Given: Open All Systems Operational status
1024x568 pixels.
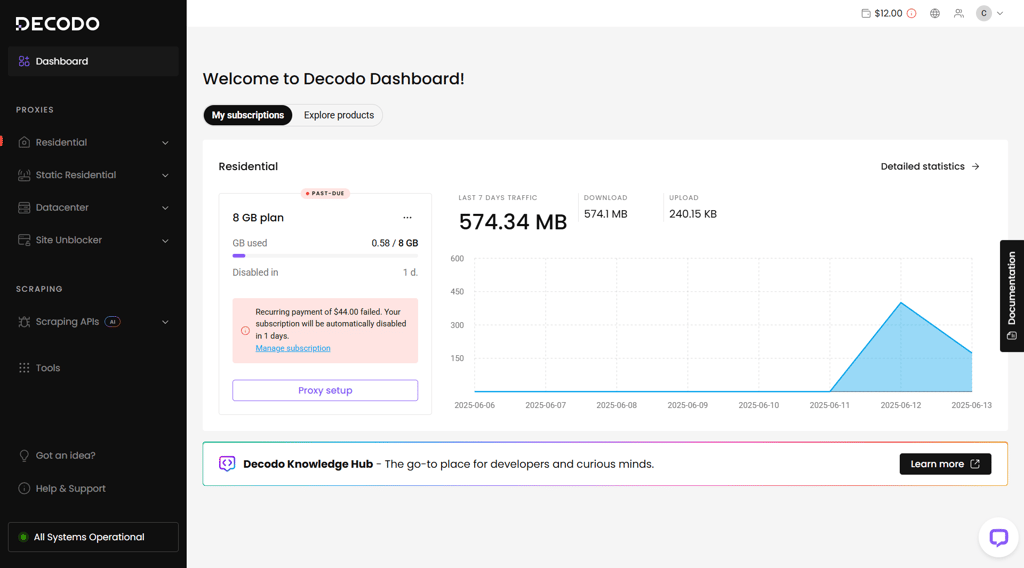Looking at the screenshot, I should [x=93, y=537].
